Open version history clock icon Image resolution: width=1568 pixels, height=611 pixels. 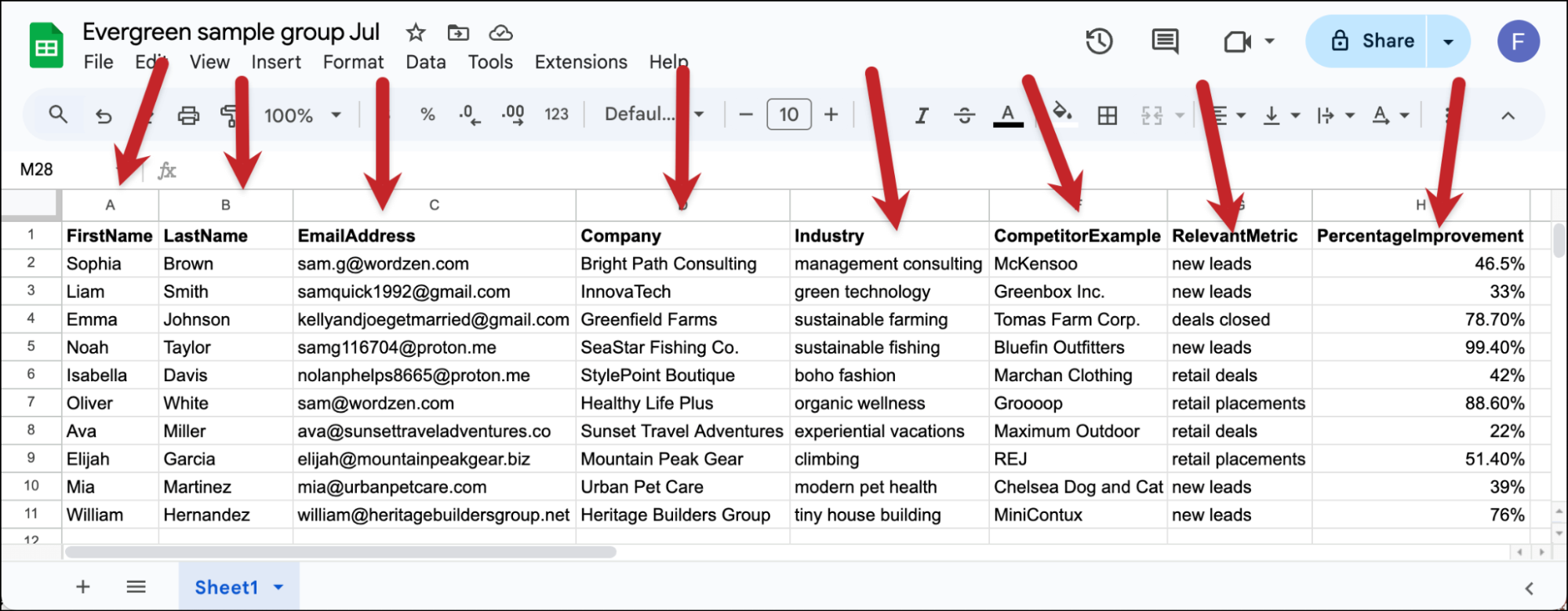1099,41
